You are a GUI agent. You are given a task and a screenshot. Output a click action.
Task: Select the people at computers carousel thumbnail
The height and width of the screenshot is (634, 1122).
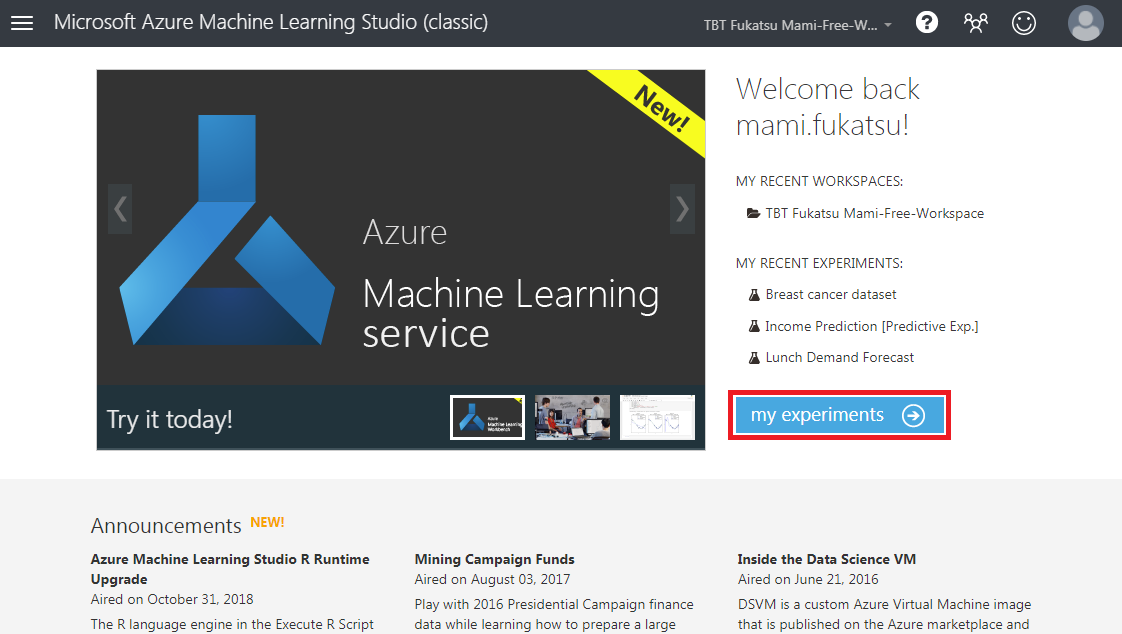pyautogui.click(x=572, y=417)
